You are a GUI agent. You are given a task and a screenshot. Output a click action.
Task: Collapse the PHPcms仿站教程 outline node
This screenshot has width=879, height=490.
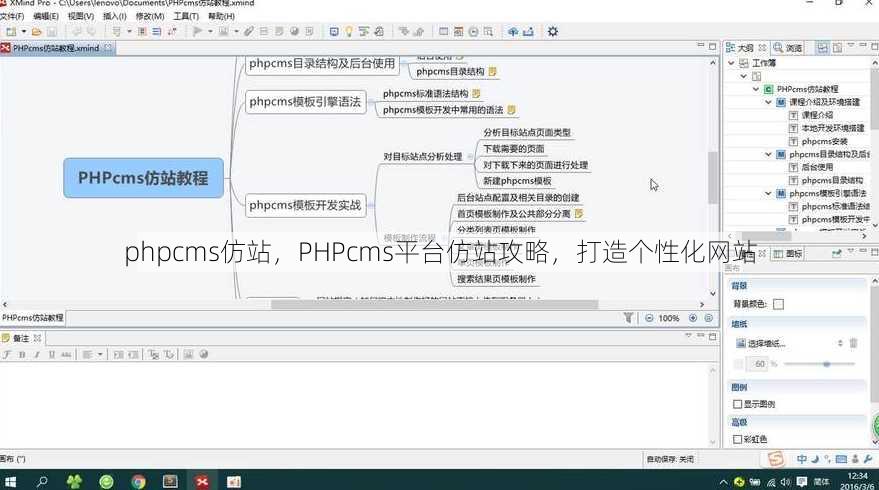tap(756, 89)
